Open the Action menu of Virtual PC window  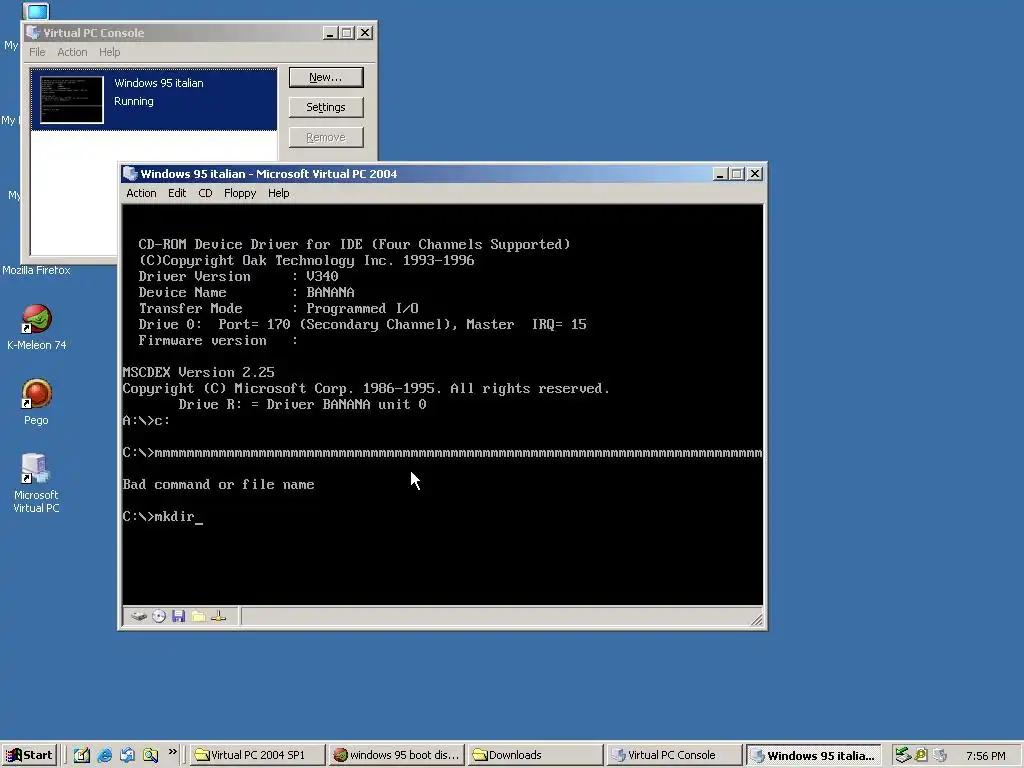(141, 193)
